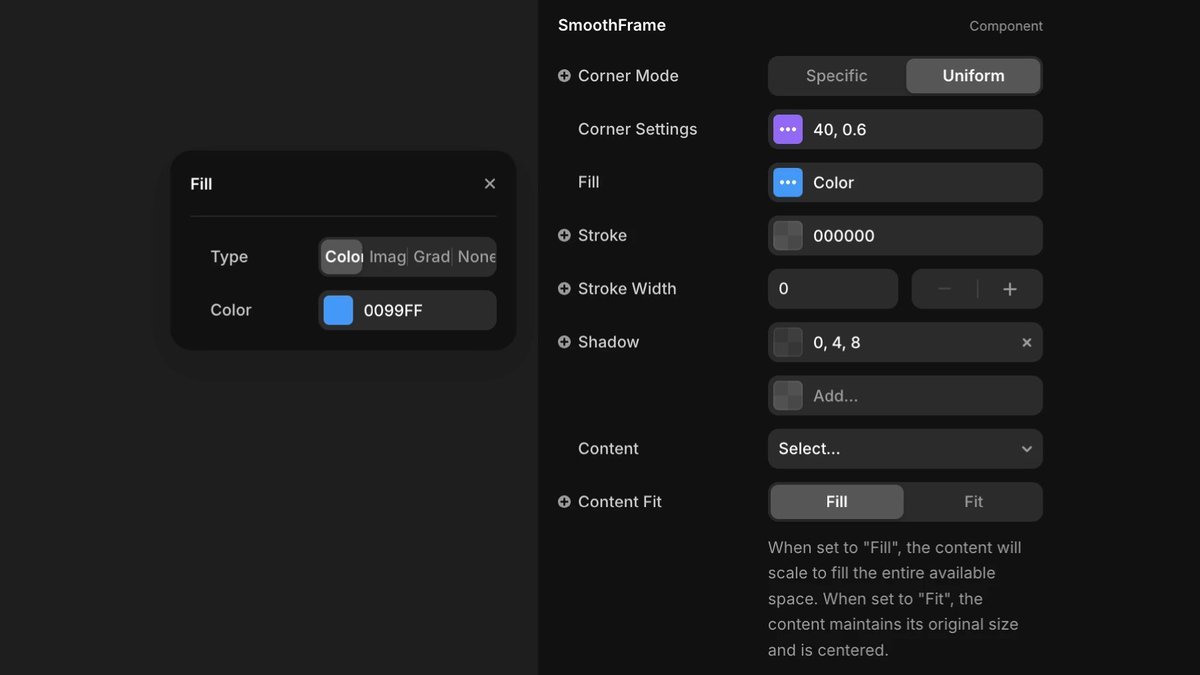
Task: Select Specific corner mode
Action: point(837,76)
